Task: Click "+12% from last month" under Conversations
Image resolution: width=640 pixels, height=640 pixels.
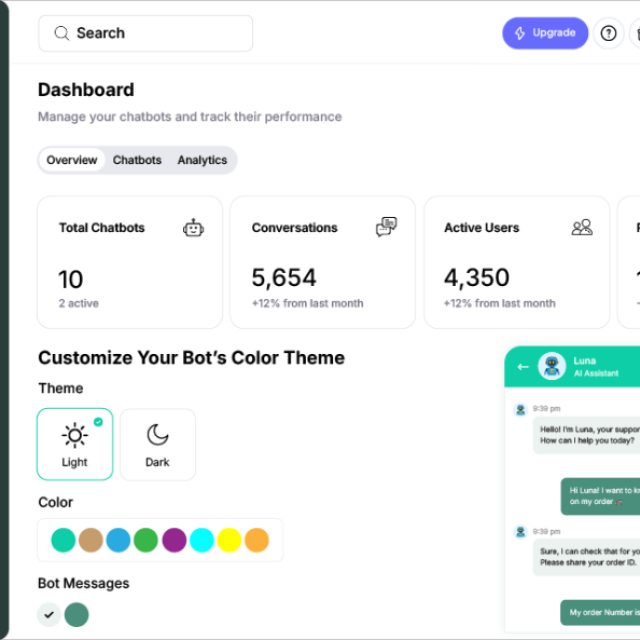Action: click(307, 303)
